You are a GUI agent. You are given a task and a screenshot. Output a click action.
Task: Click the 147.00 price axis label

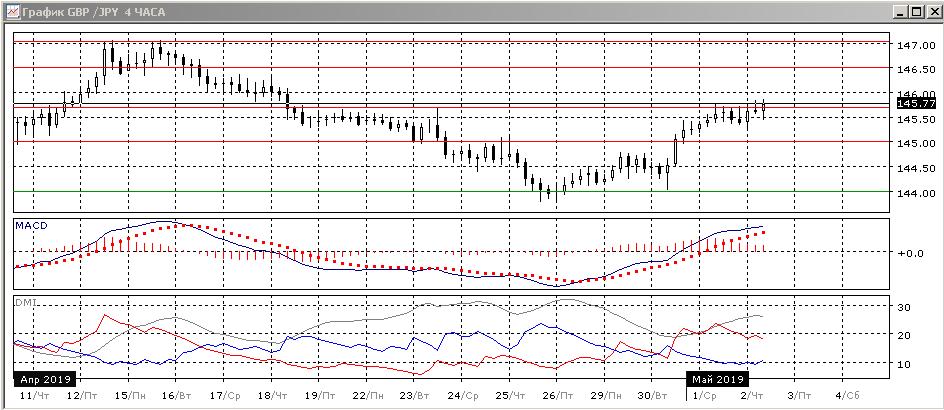[915, 46]
